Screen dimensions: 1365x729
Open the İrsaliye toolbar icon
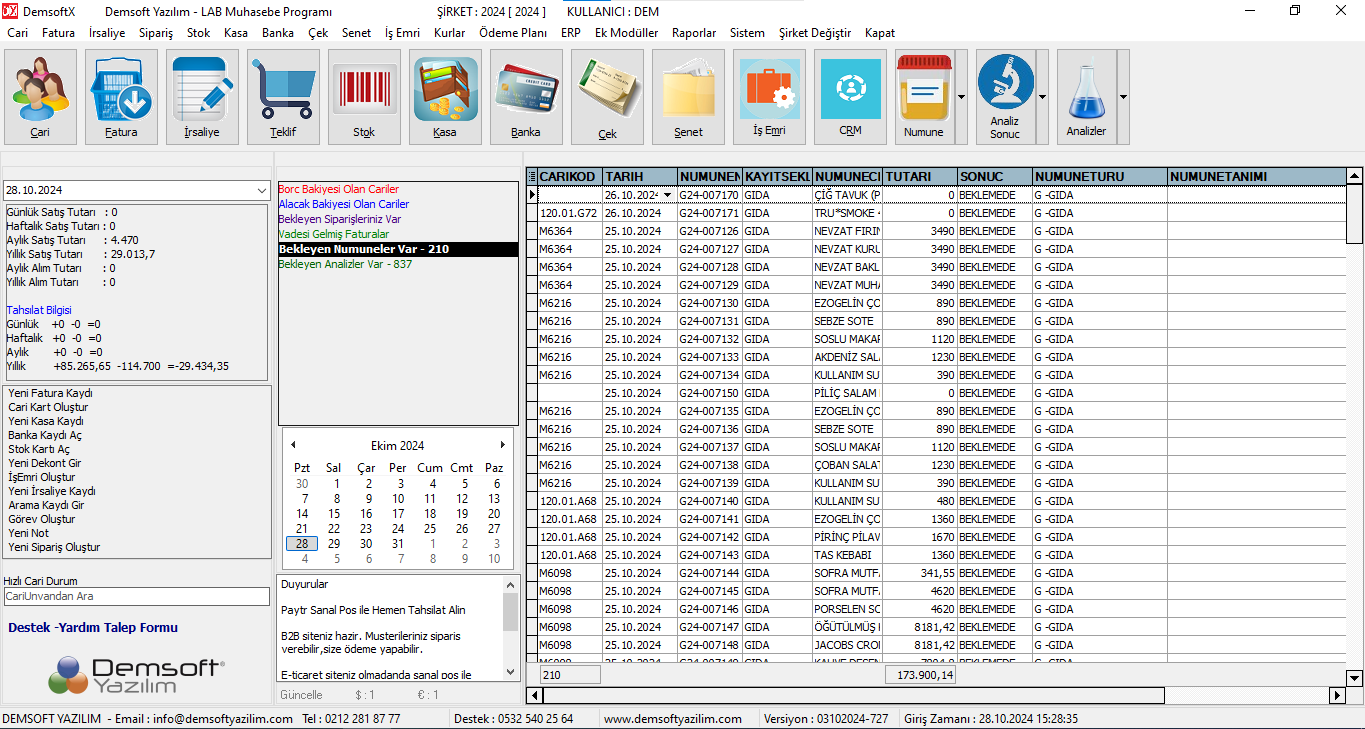click(202, 97)
